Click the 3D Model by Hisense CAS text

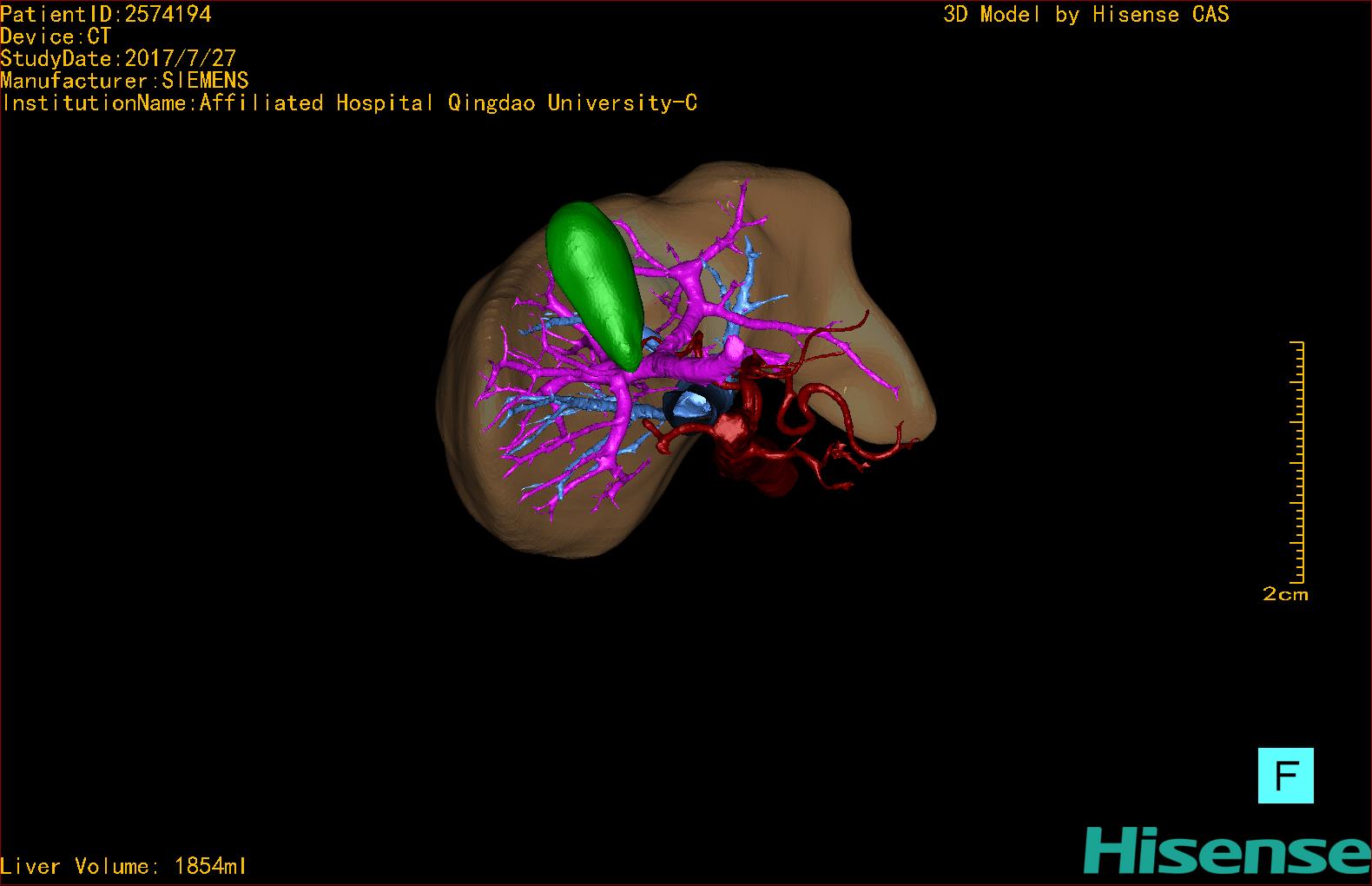point(1086,14)
